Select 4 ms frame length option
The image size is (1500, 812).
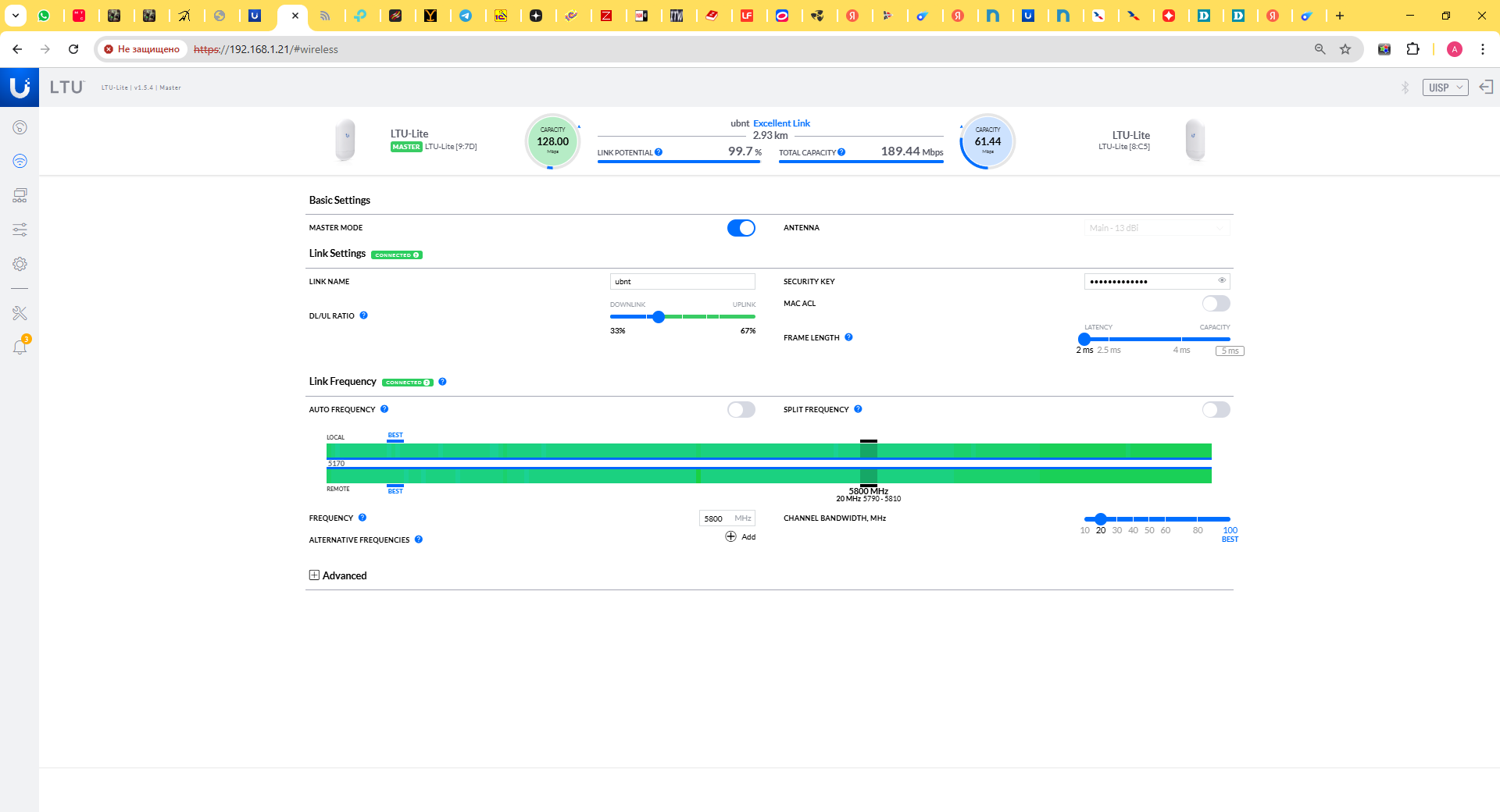click(x=1181, y=350)
